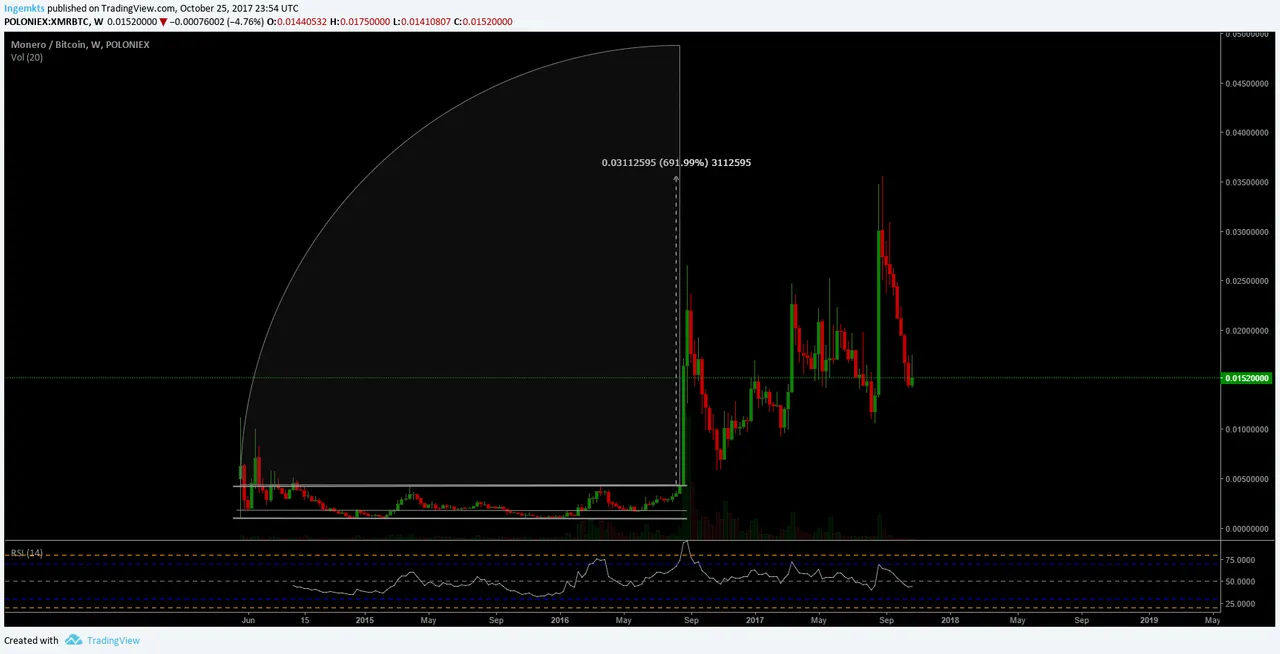Image resolution: width=1280 pixels, height=654 pixels.
Task: Open the TradingView link beside Created with
Action: [113, 641]
